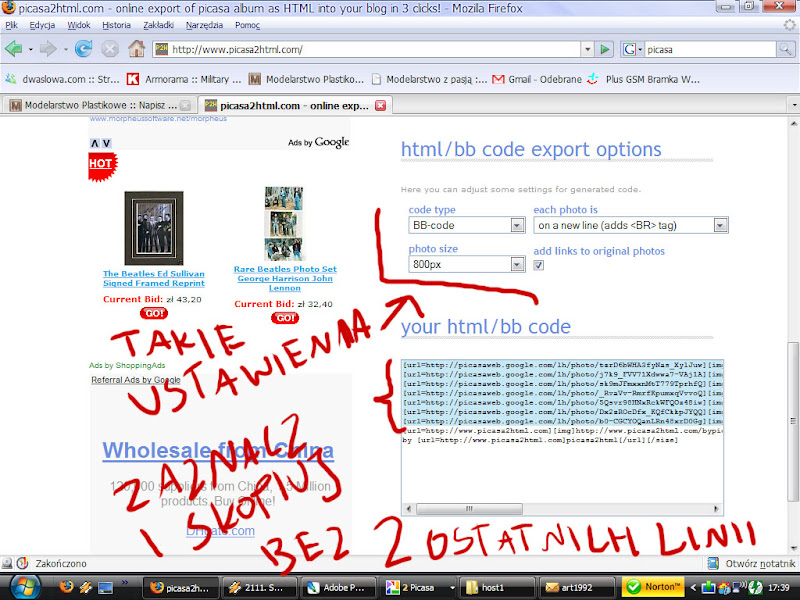Viewport: 800px width, 600px height.
Task: Click the Back navigation arrow
Action: (14, 49)
